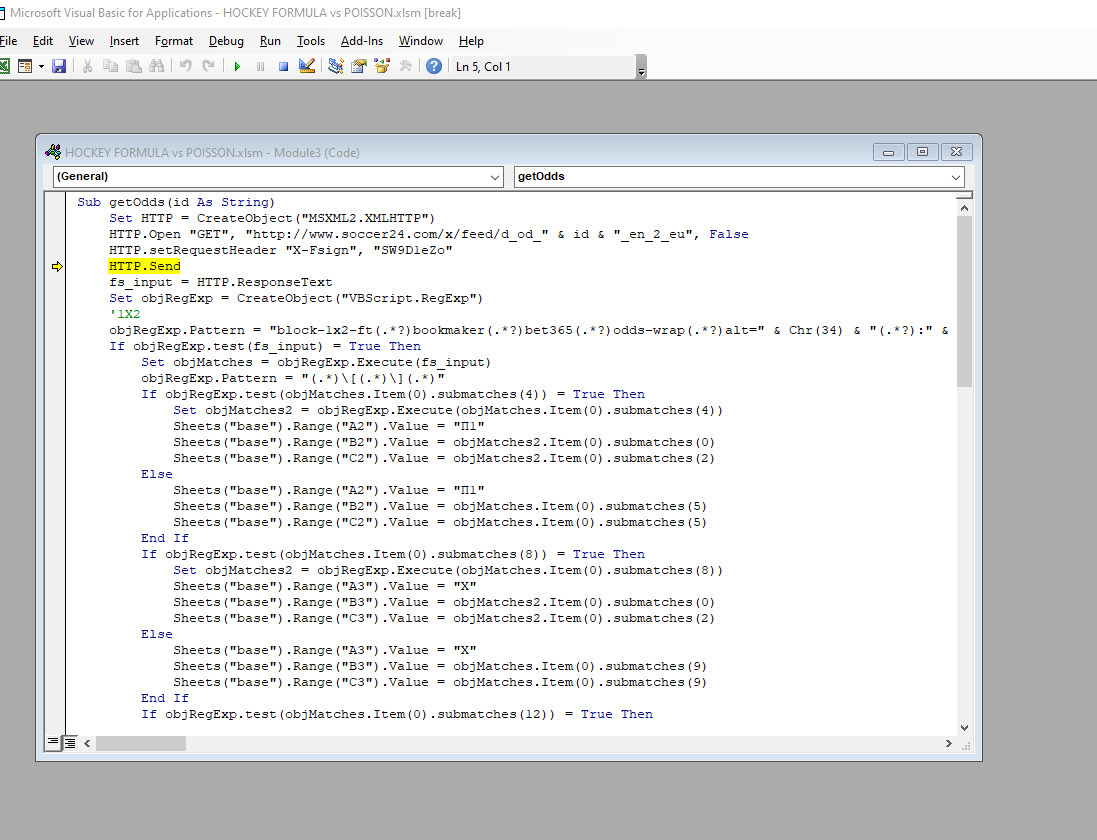The image size is (1097, 840).
Task: Click the blue Help question mark icon
Action: click(x=434, y=67)
